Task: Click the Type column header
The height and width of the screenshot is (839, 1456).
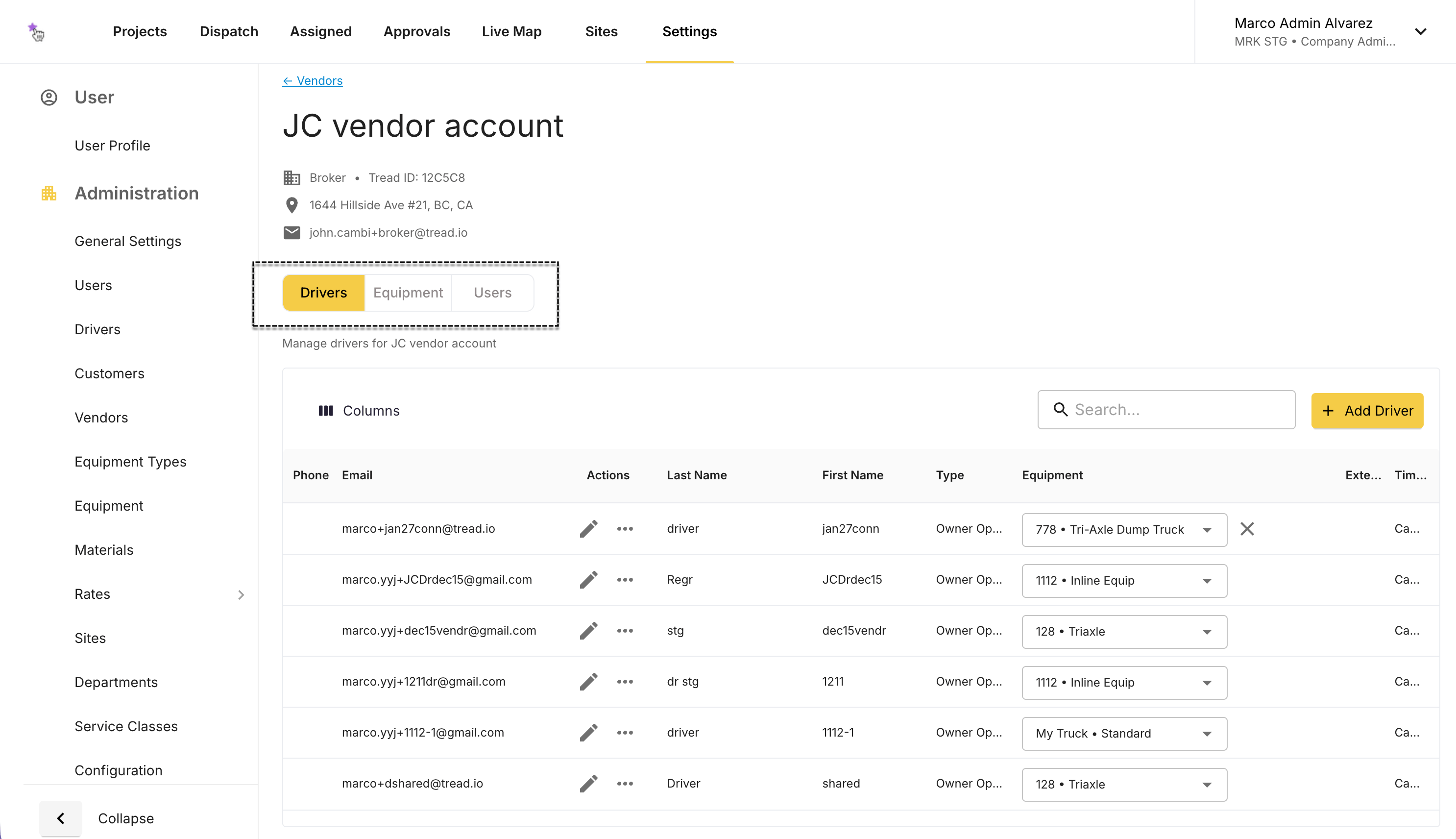Action: pyautogui.click(x=950, y=475)
